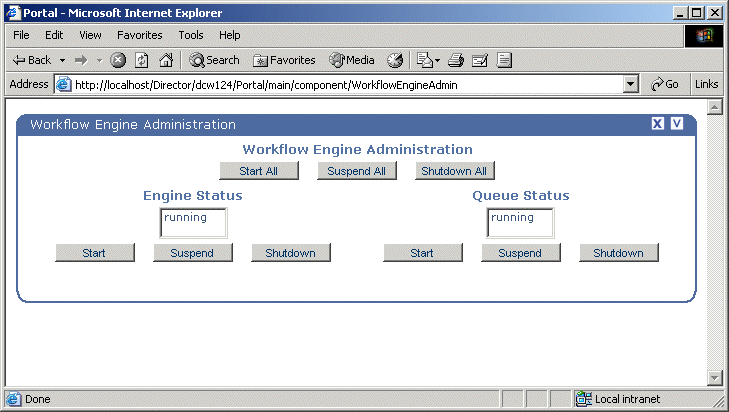Open the Favorites toolbar button

pos(284,60)
